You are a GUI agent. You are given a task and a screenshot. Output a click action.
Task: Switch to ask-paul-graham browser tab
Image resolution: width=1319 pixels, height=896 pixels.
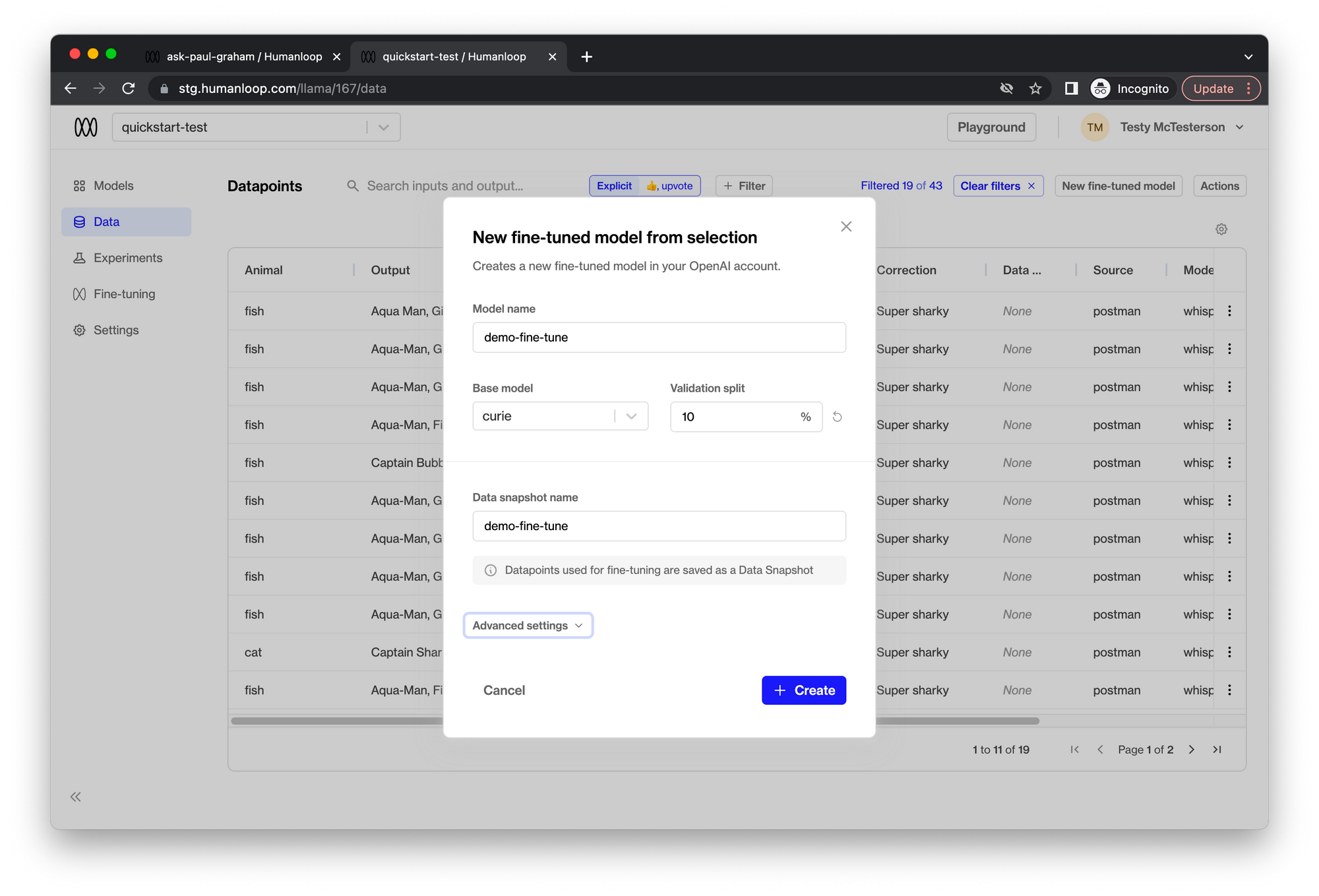click(x=243, y=57)
